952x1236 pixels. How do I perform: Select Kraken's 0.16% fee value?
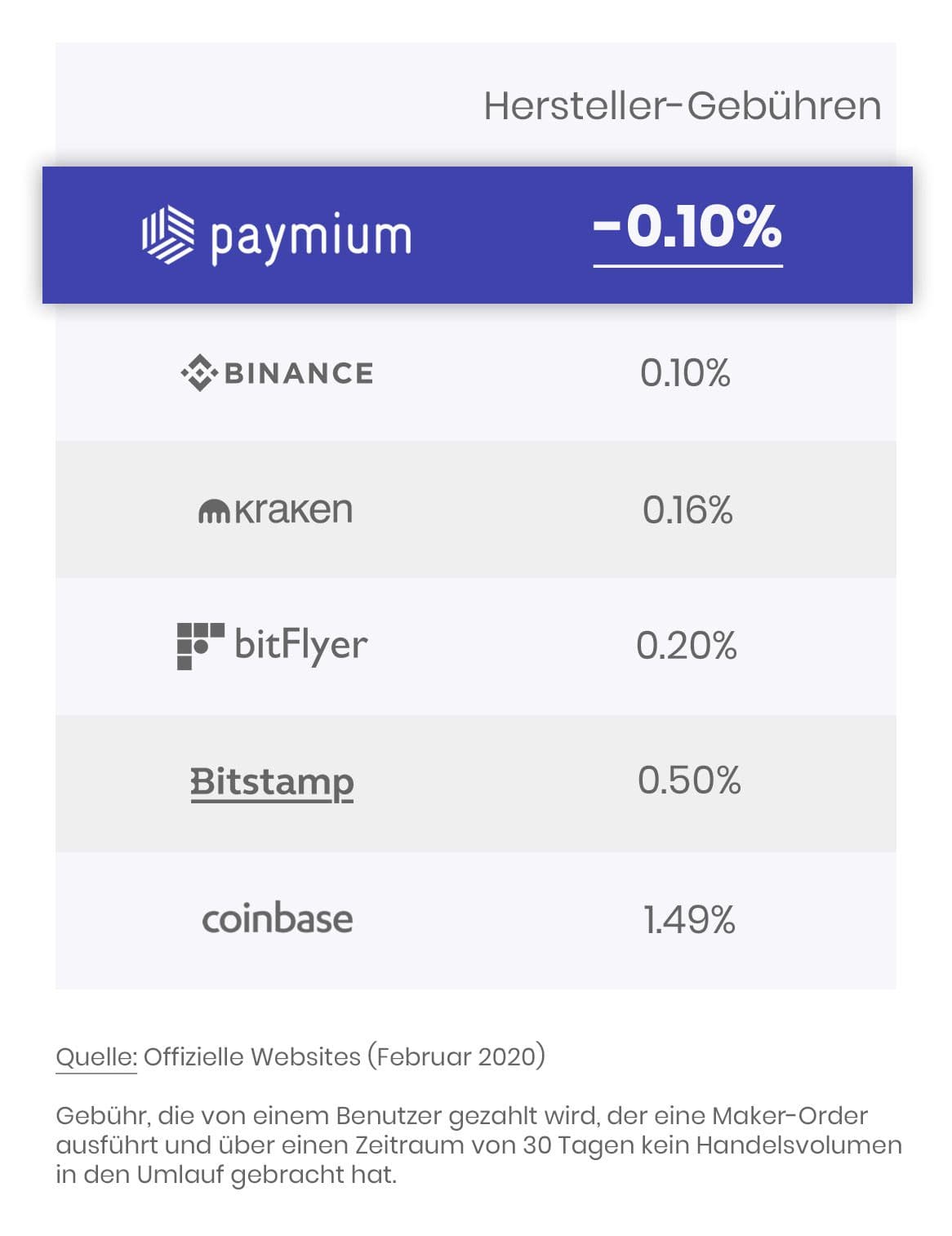click(x=687, y=510)
